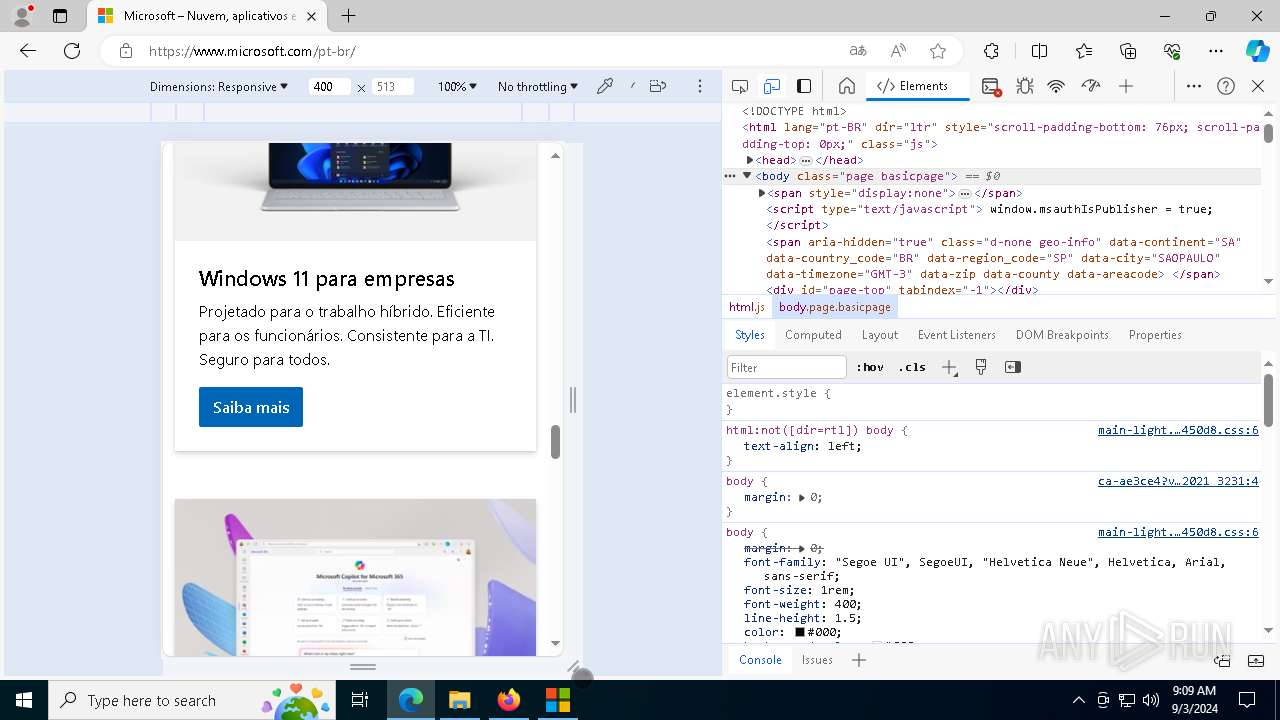The width and height of the screenshot is (1280, 720).
Task: Open Customize and control DevTools menu
Action: point(1194,86)
